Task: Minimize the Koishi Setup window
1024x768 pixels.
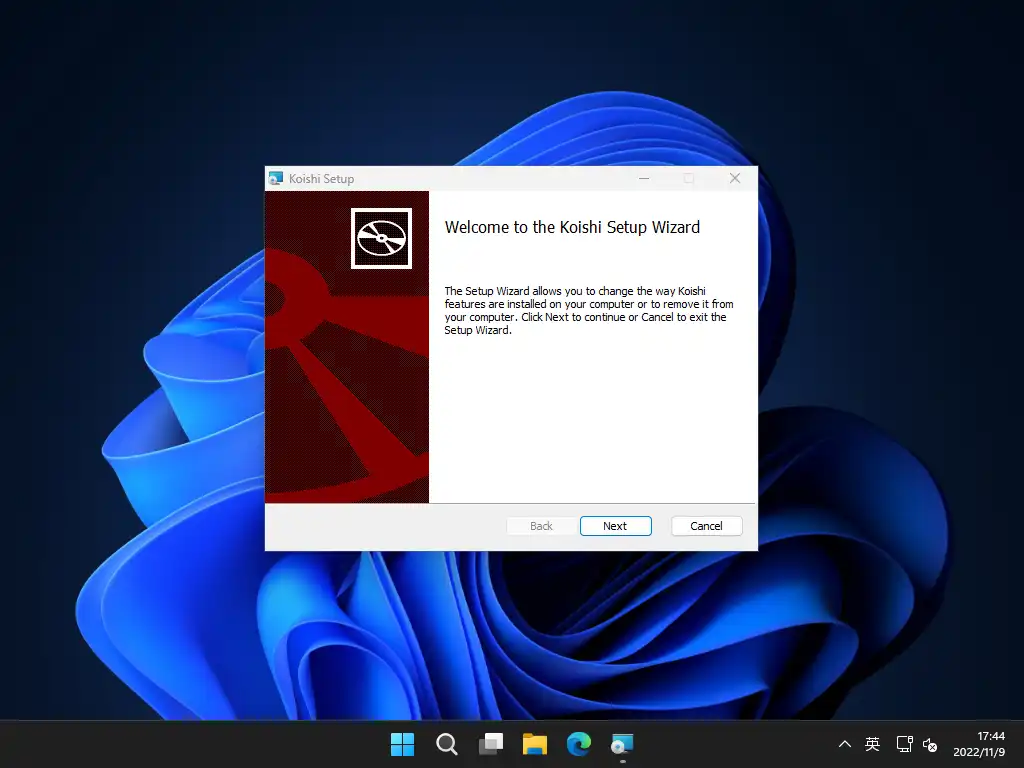Action: (644, 178)
